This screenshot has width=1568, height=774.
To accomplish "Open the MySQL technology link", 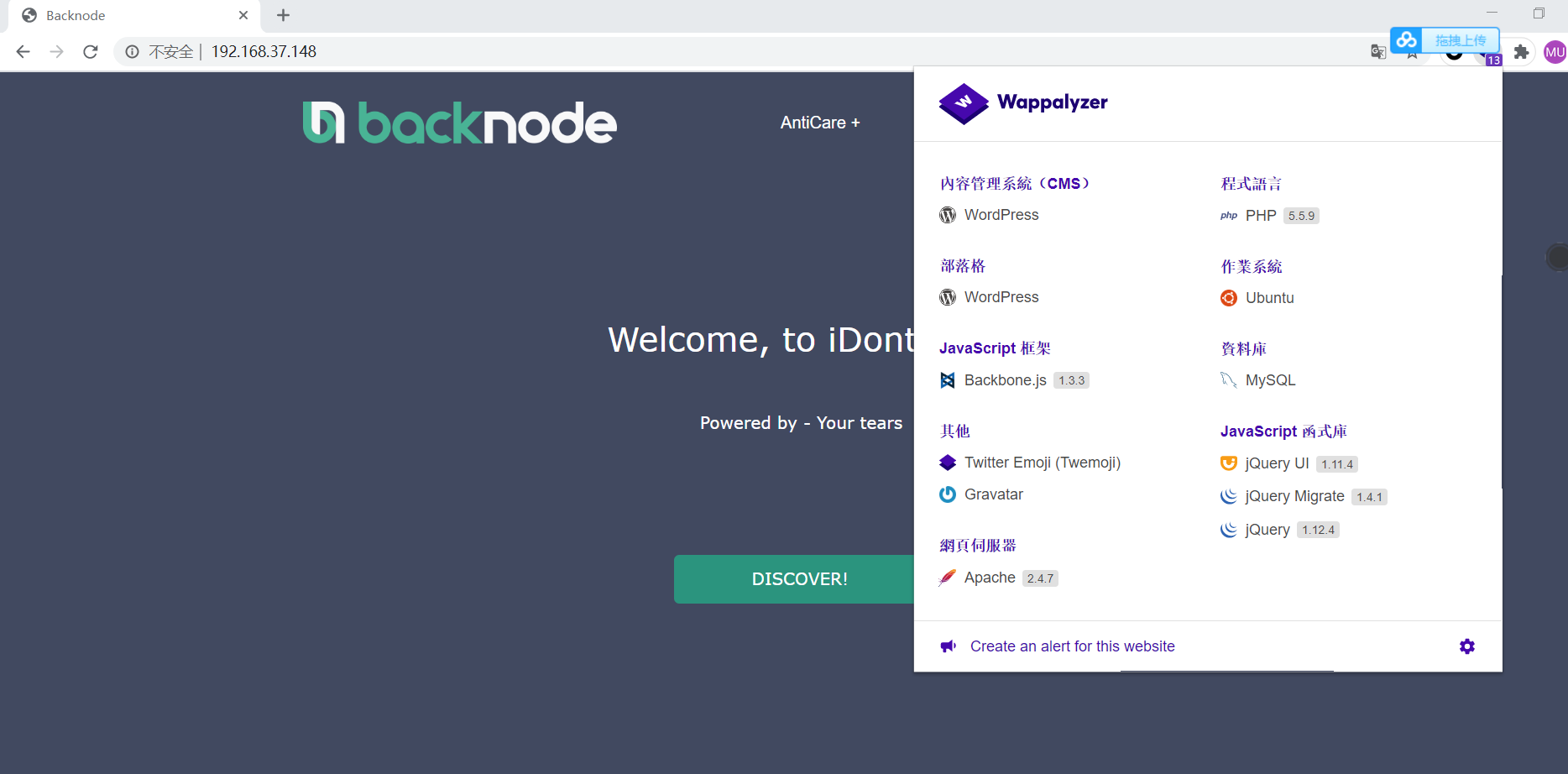I will (x=1271, y=380).
